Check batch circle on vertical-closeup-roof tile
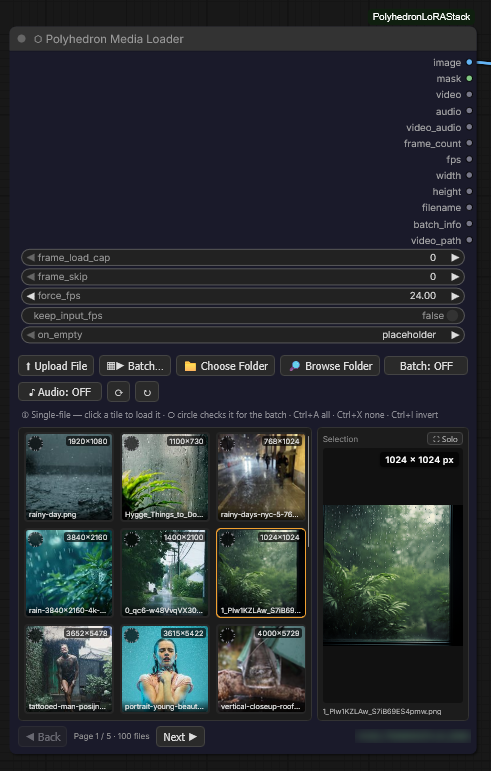The image size is (491, 771). [227, 635]
